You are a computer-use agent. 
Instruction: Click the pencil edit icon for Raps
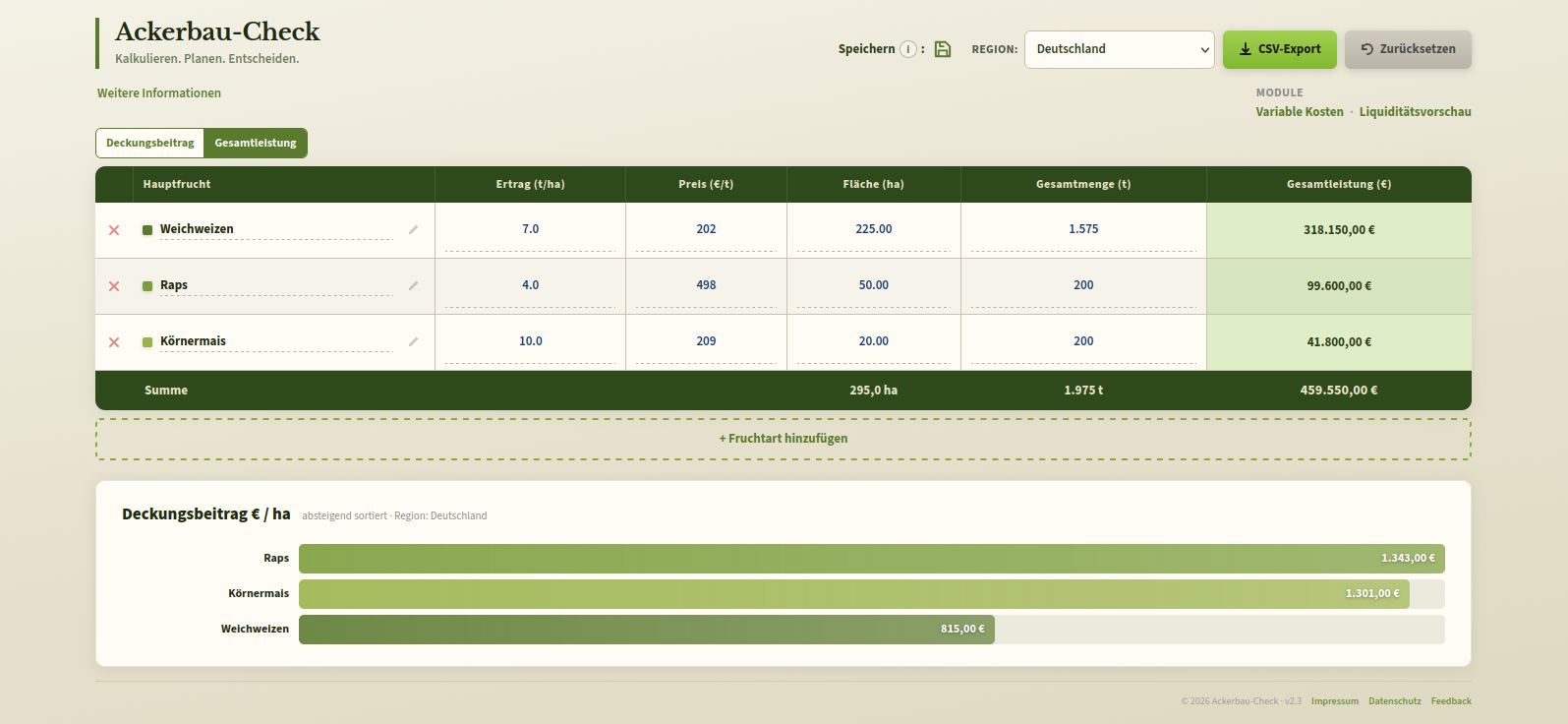[x=413, y=286]
